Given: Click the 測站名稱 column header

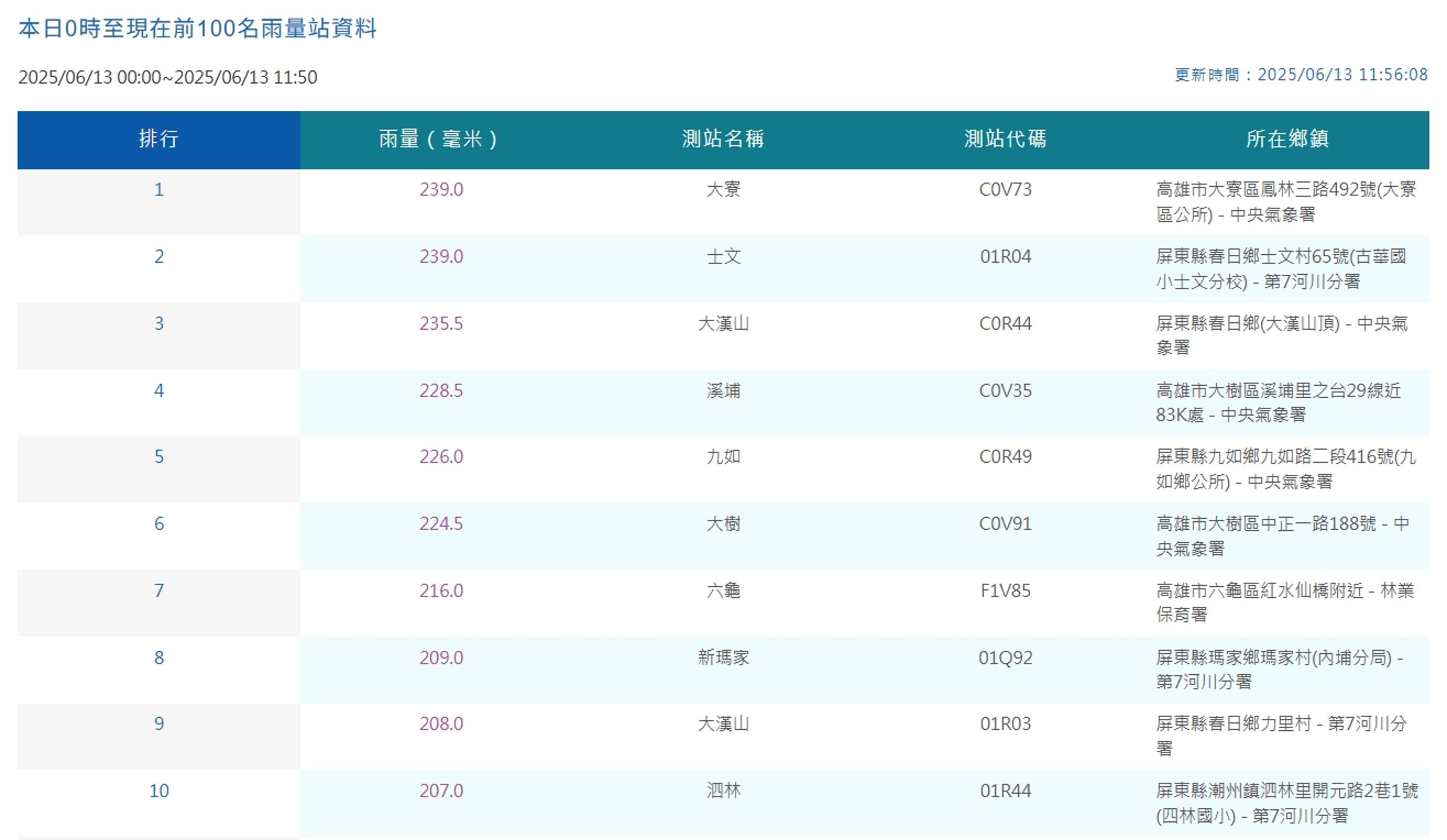Looking at the screenshot, I should (723, 139).
